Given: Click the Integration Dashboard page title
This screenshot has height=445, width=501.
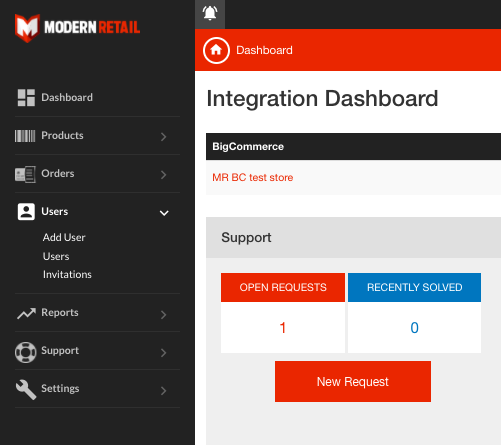Looking at the screenshot, I should (322, 99).
